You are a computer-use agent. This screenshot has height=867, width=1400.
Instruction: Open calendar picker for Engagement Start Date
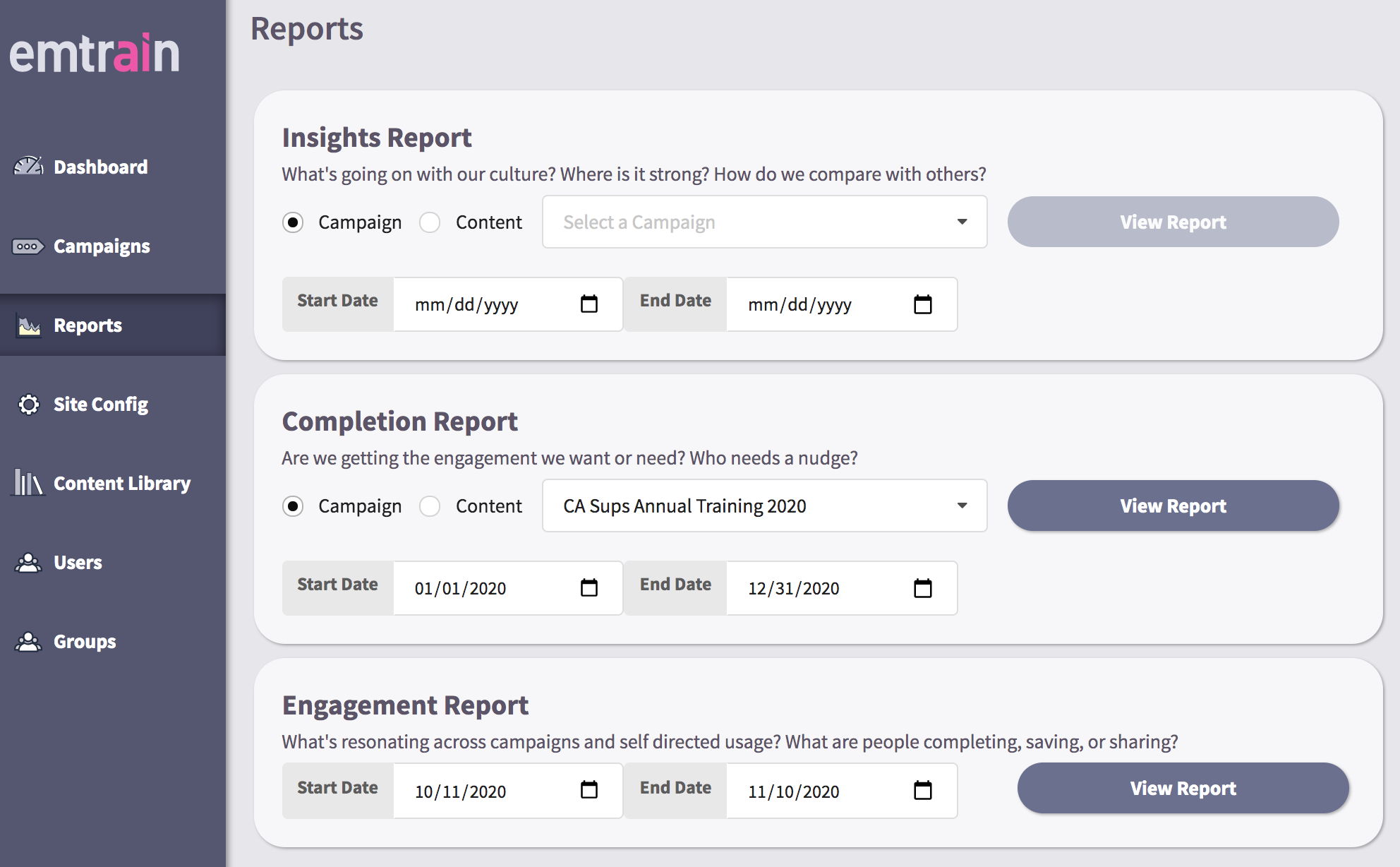click(x=589, y=790)
